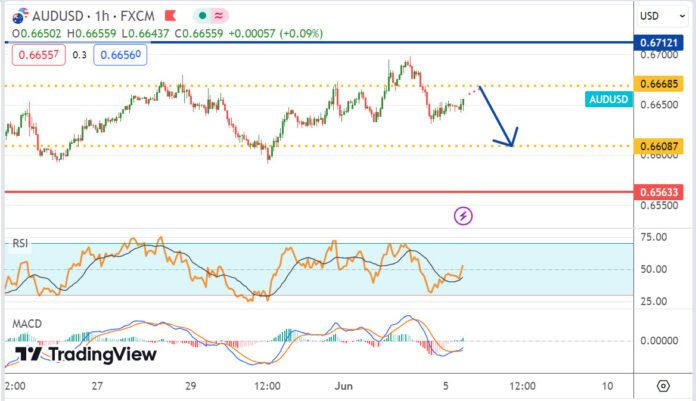Click the 1h timeframe label

tap(104, 16)
